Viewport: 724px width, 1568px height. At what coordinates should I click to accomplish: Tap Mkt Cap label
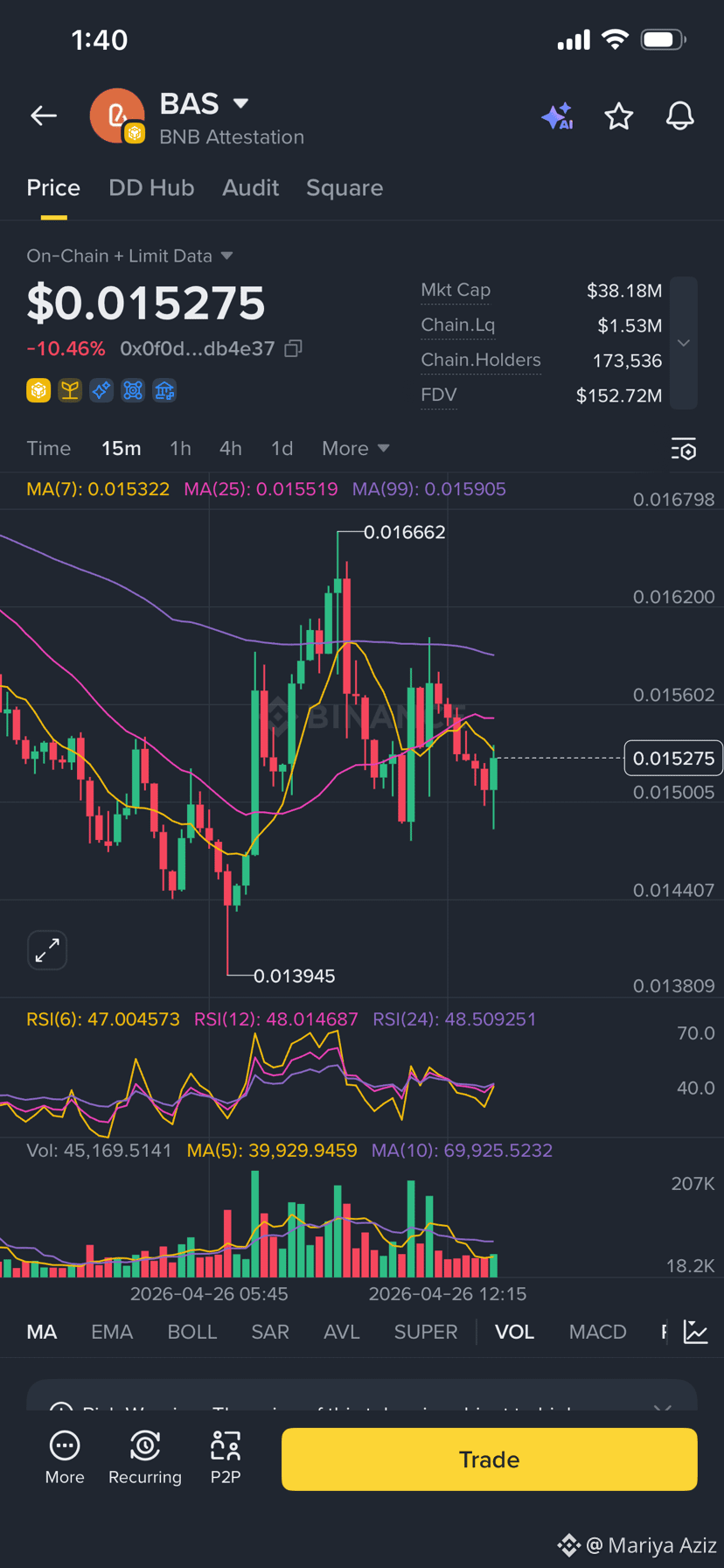[x=456, y=290]
